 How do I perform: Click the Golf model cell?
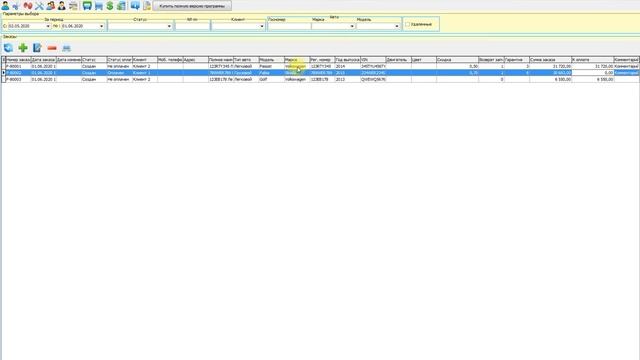(x=271, y=79)
